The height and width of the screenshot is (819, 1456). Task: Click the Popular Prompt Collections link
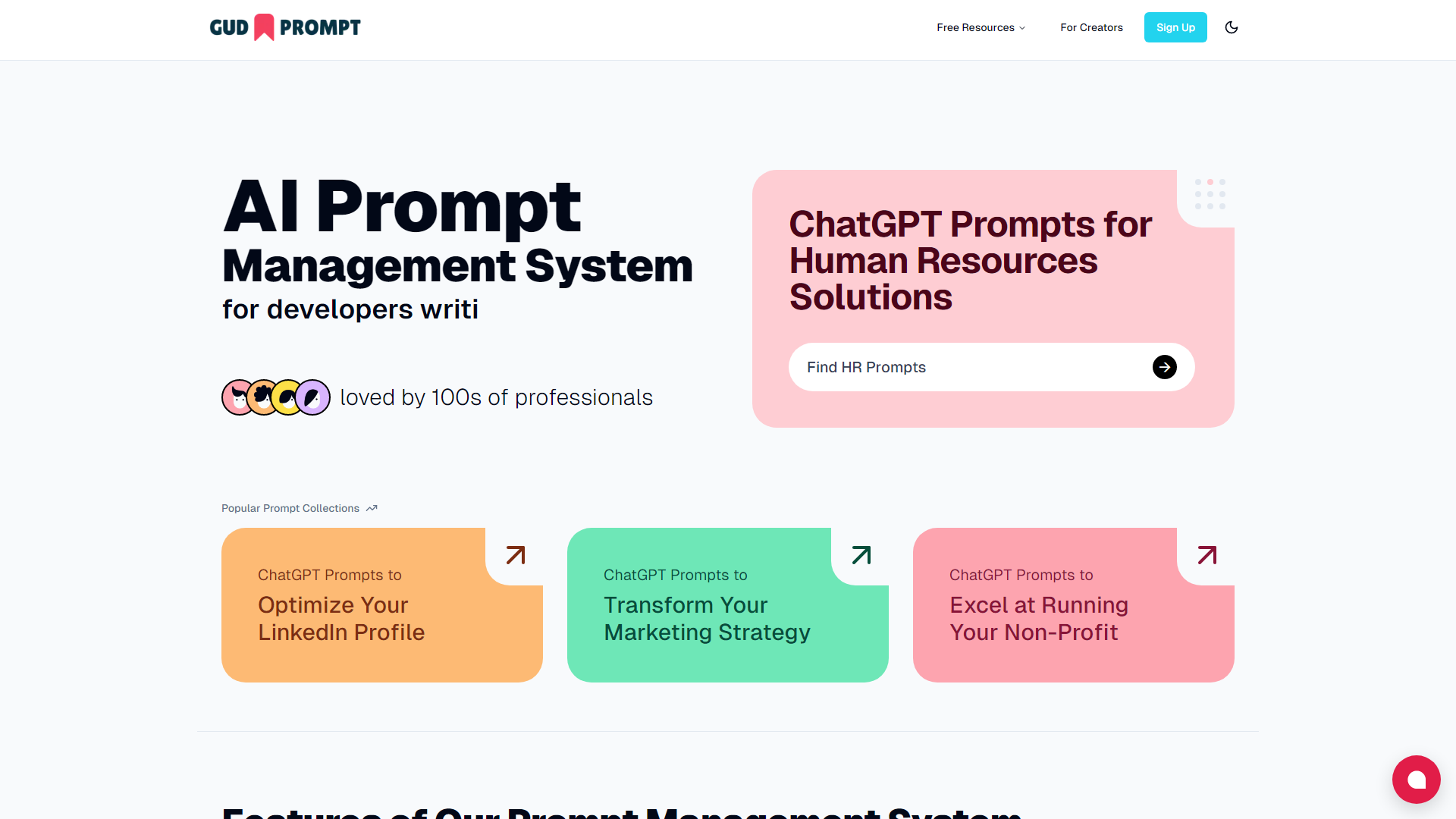(x=299, y=508)
